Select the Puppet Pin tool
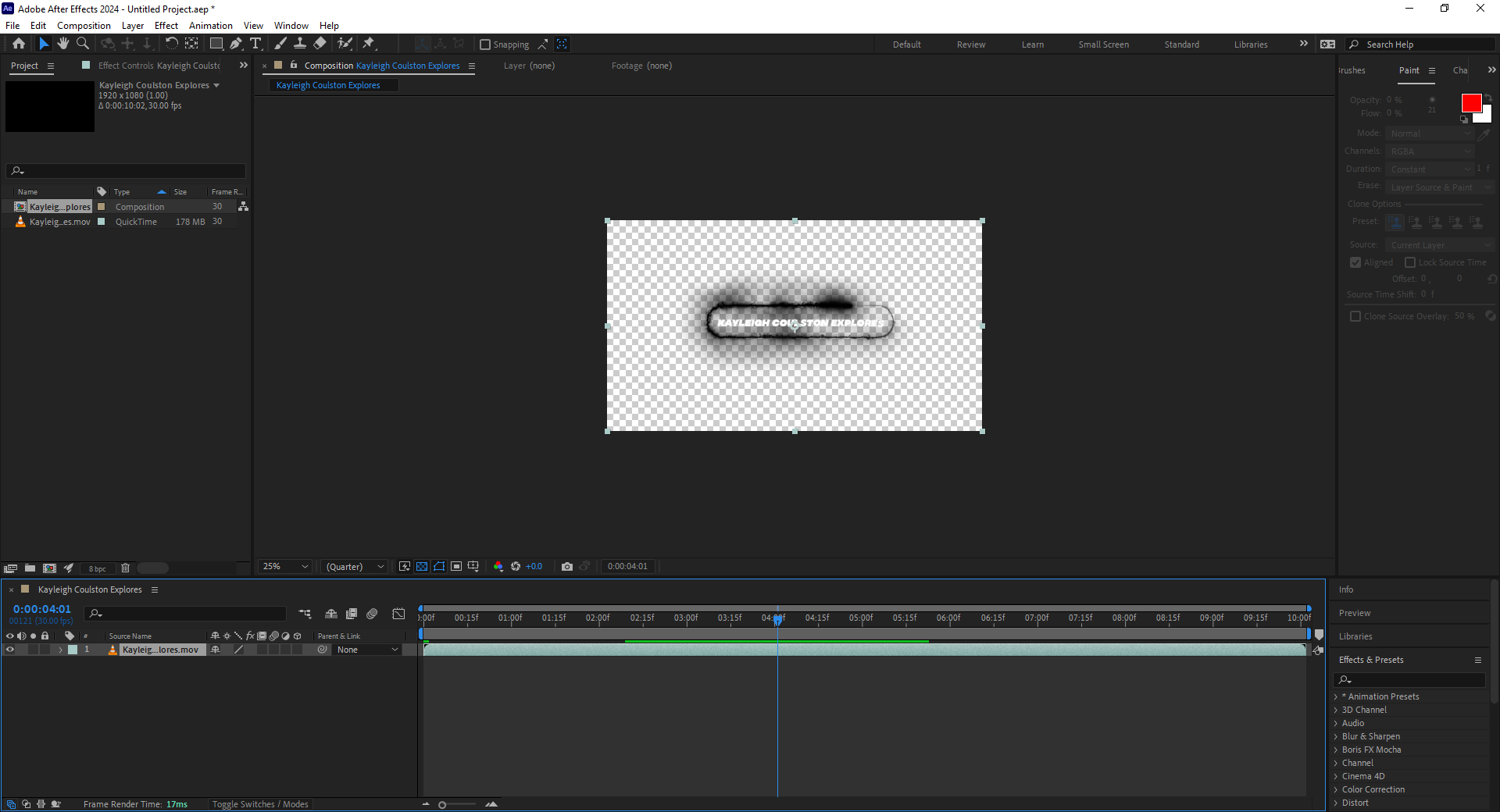 [x=369, y=44]
